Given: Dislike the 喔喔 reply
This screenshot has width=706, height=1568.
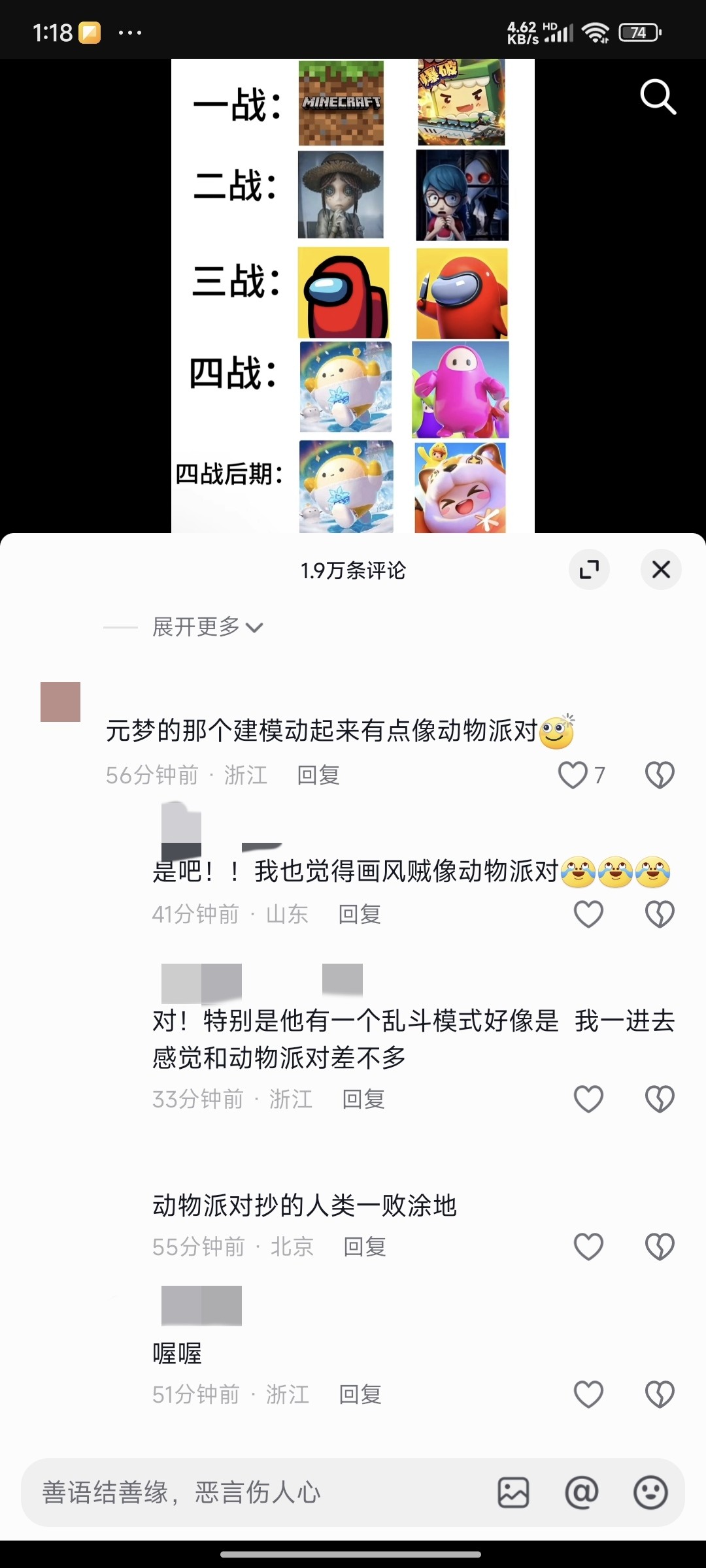Looking at the screenshot, I should 660,1394.
